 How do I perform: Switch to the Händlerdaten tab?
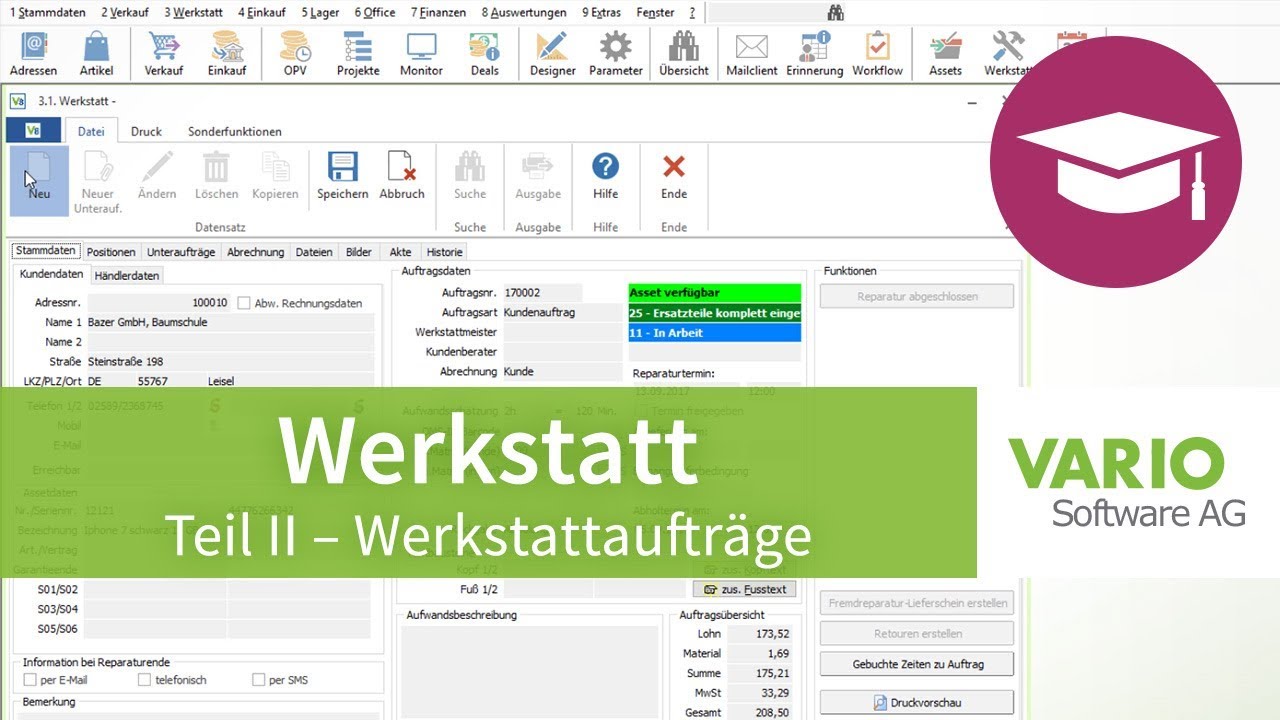point(127,276)
